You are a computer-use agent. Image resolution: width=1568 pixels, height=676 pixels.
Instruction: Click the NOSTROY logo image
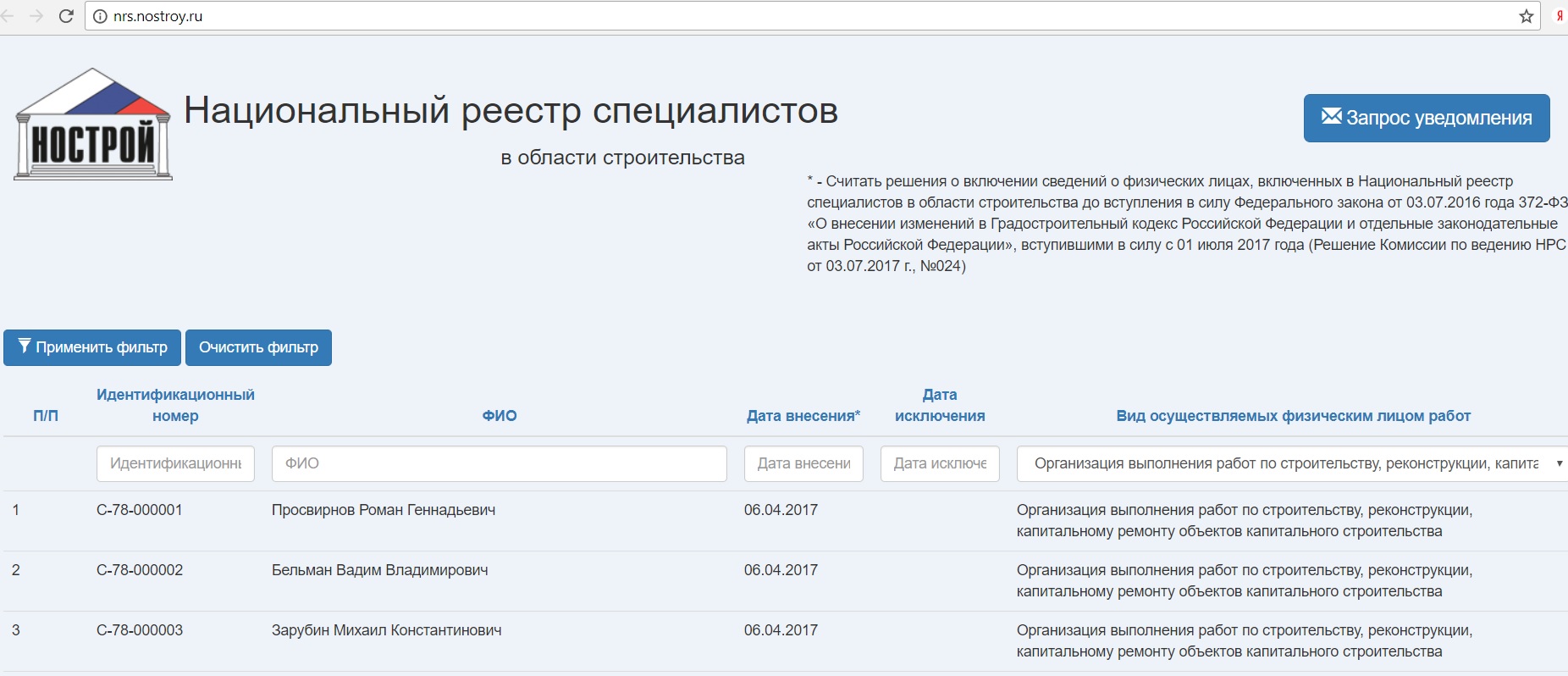[x=93, y=125]
